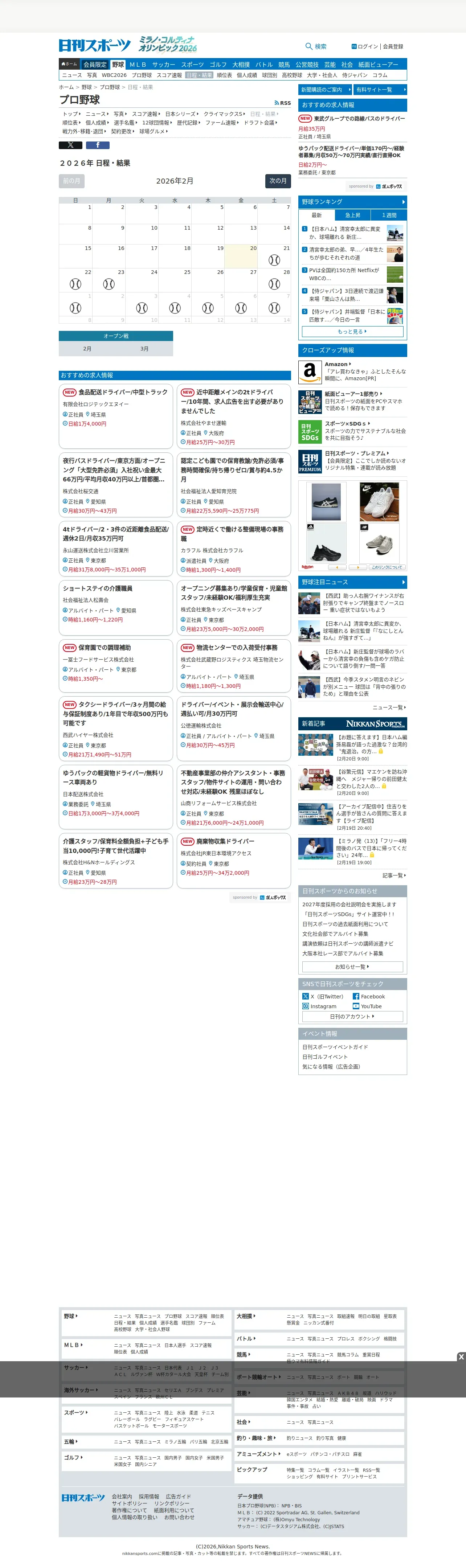Open the baseball icon on February 21
This screenshot has height=1568, width=466.
click(274, 260)
